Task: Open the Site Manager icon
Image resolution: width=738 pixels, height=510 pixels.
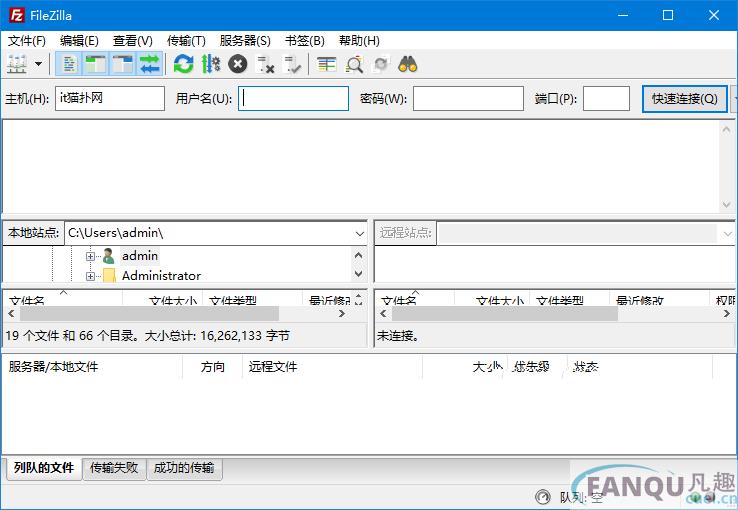Action: (17, 64)
